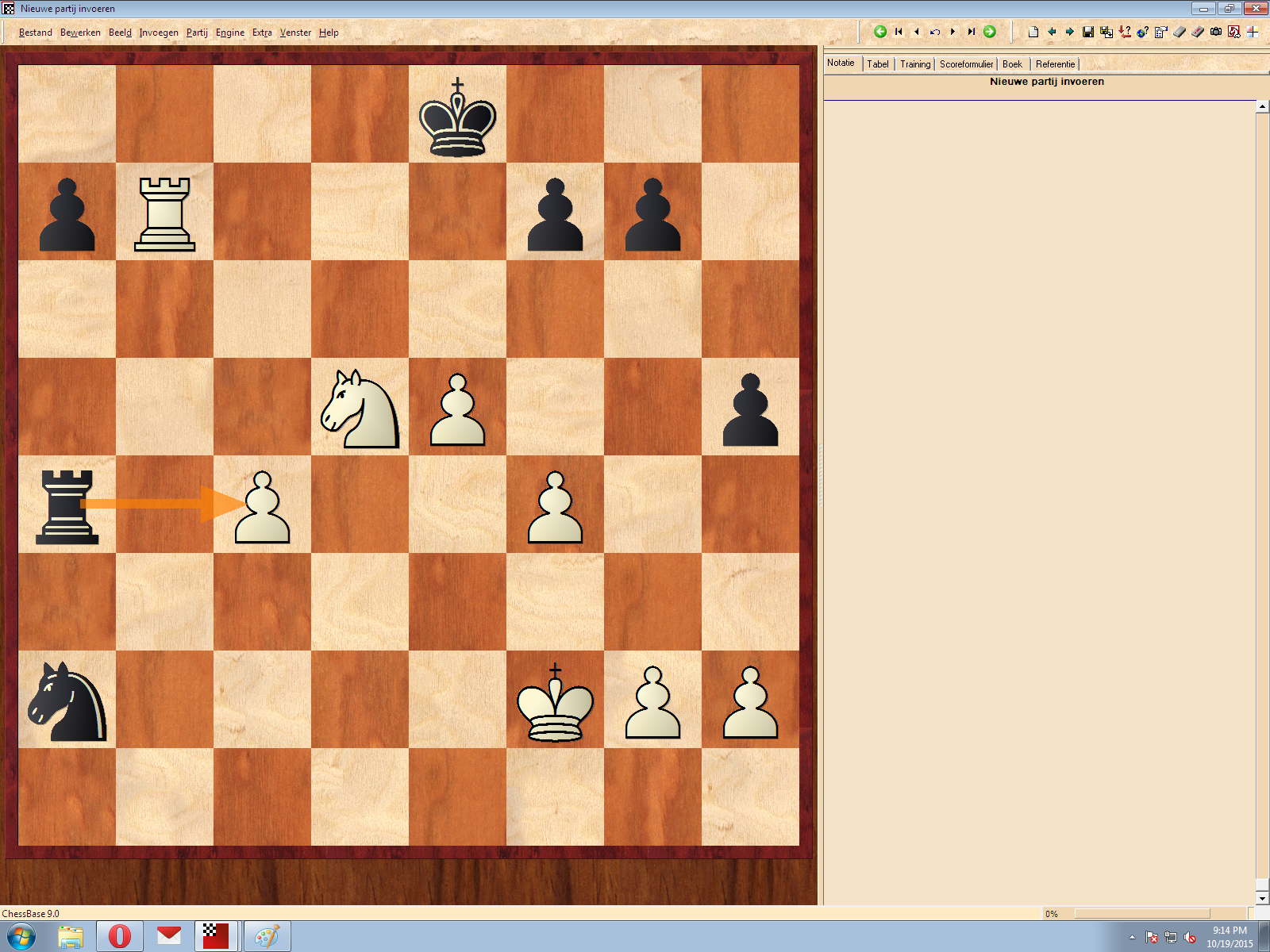Undo the last move with the take-back icon
The image size is (1270, 952).
935,32
